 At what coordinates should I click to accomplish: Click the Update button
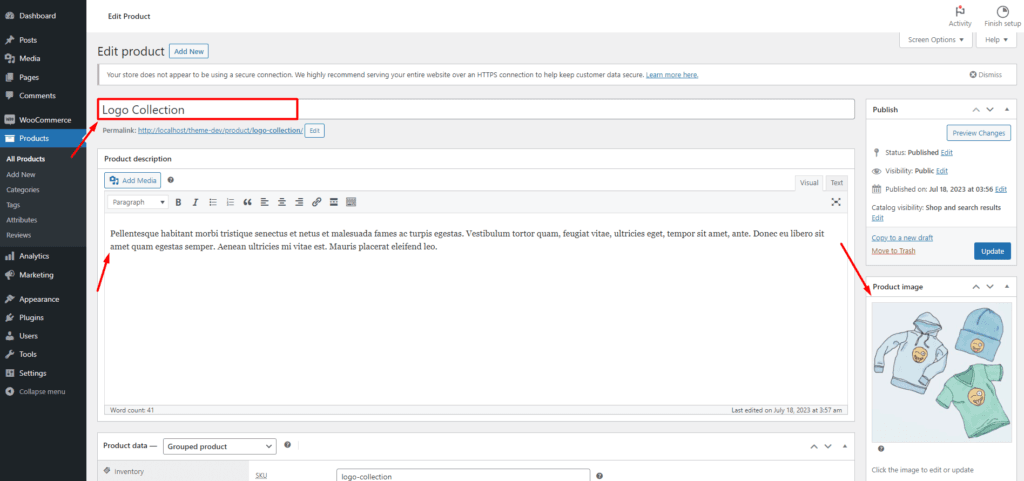992,251
